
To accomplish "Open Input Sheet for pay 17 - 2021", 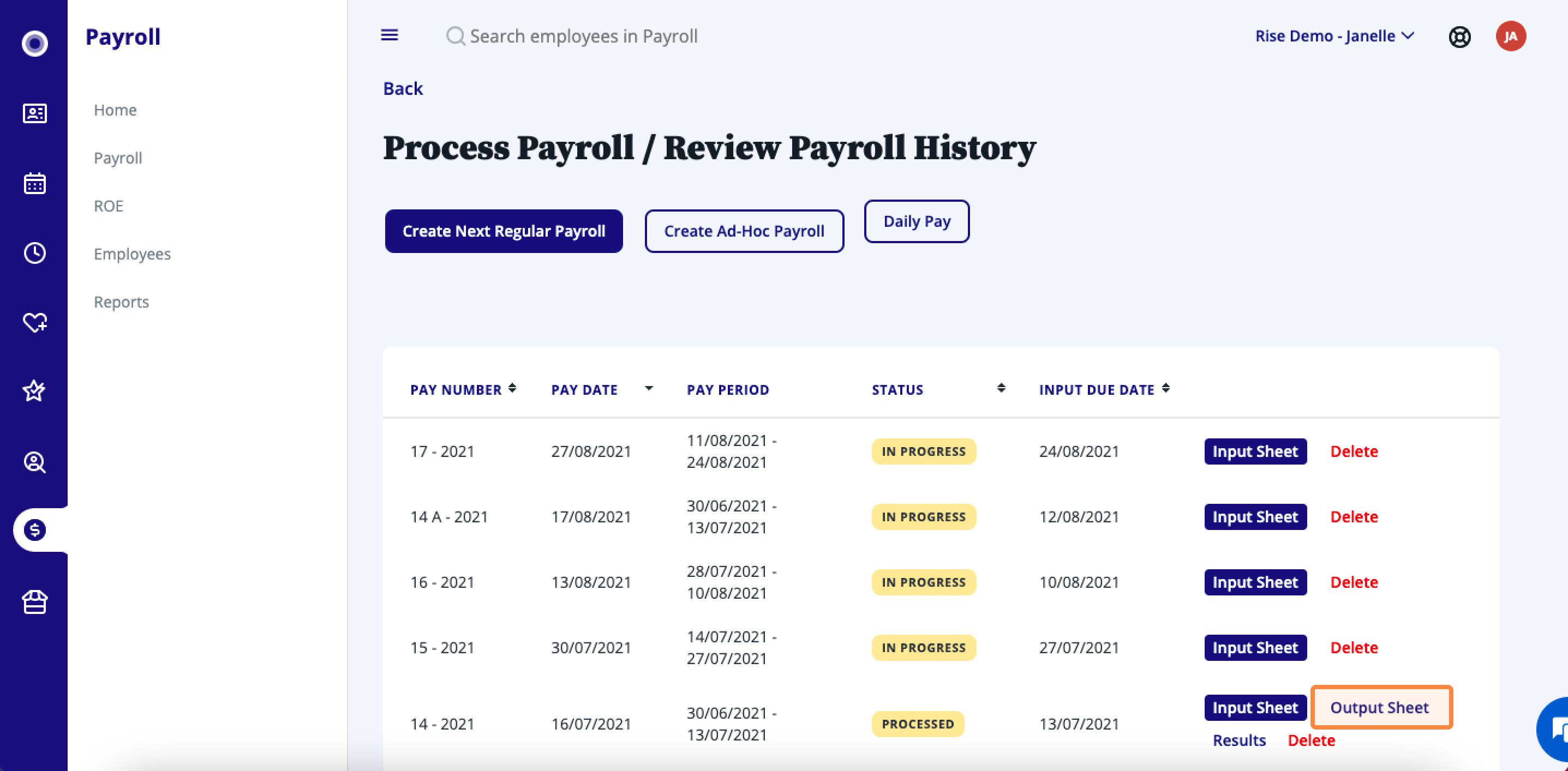I will click(x=1255, y=451).
